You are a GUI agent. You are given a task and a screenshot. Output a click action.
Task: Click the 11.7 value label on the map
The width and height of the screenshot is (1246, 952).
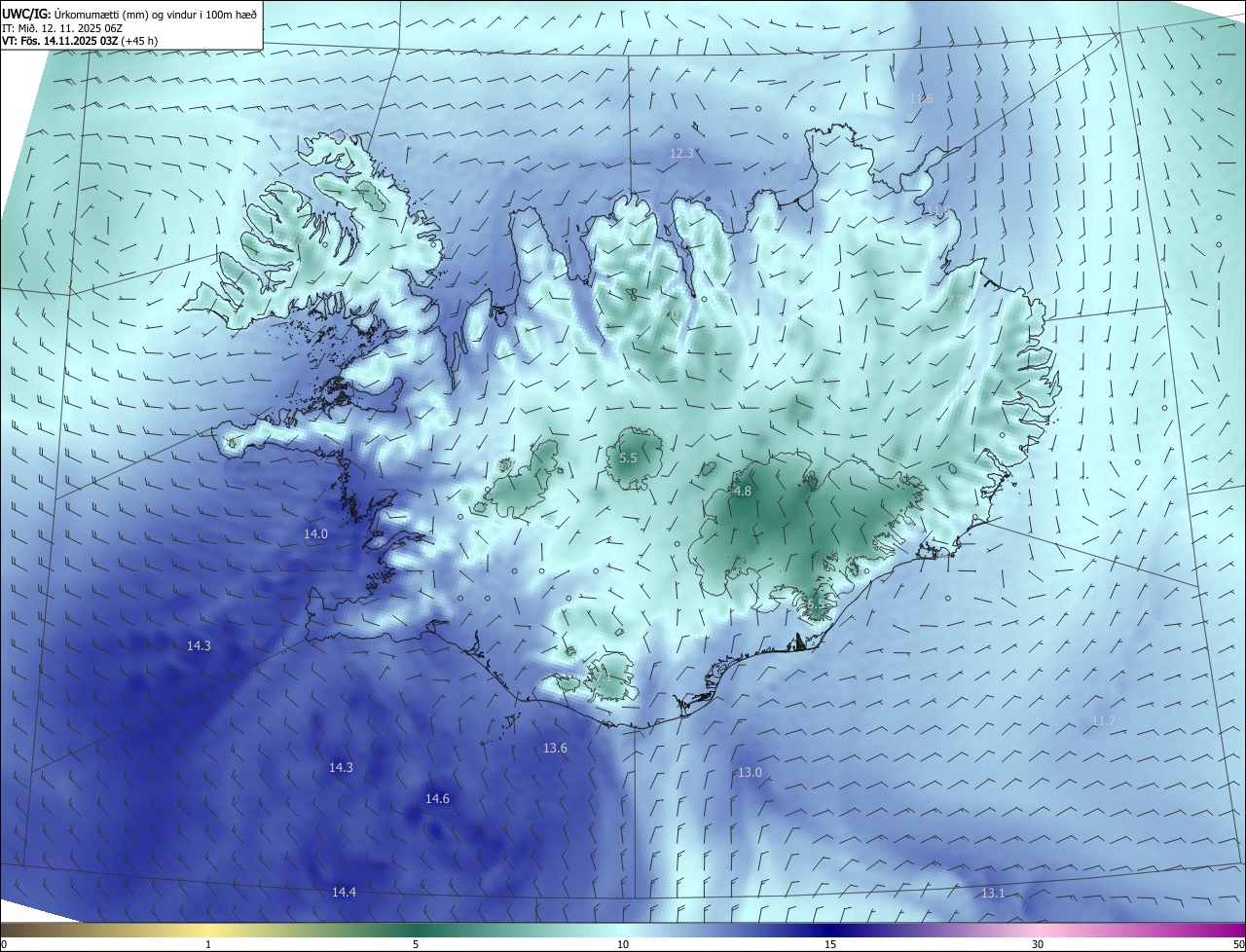1103,721
